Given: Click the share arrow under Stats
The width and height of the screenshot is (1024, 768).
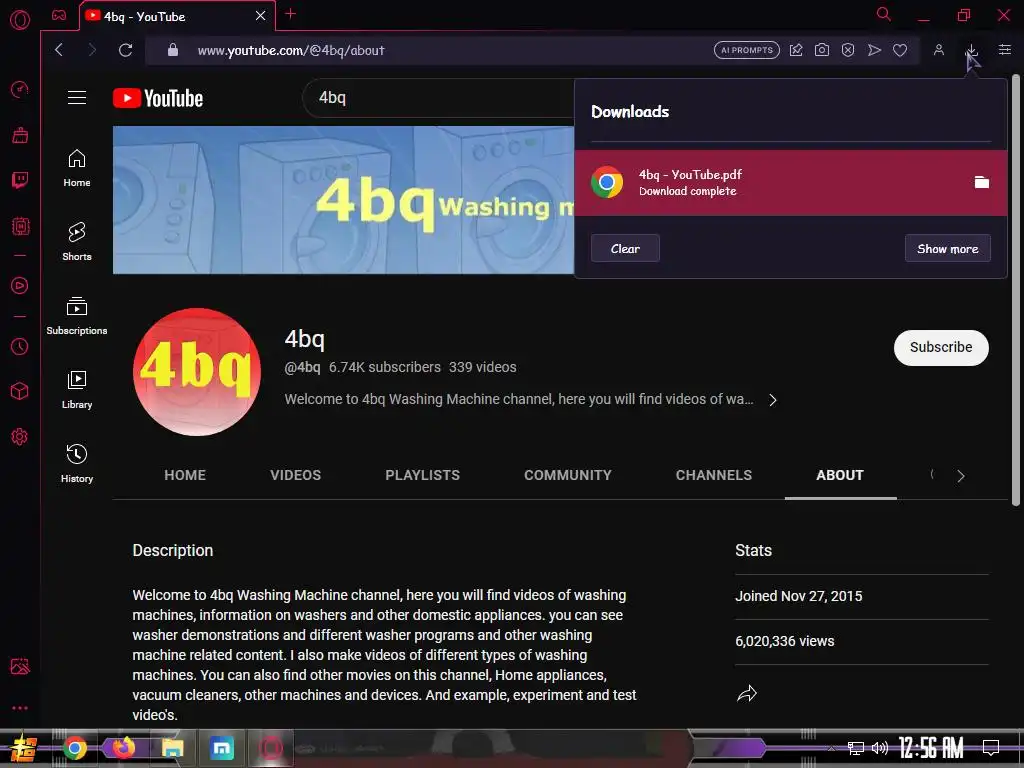Looking at the screenshot, I should point(746,694).
